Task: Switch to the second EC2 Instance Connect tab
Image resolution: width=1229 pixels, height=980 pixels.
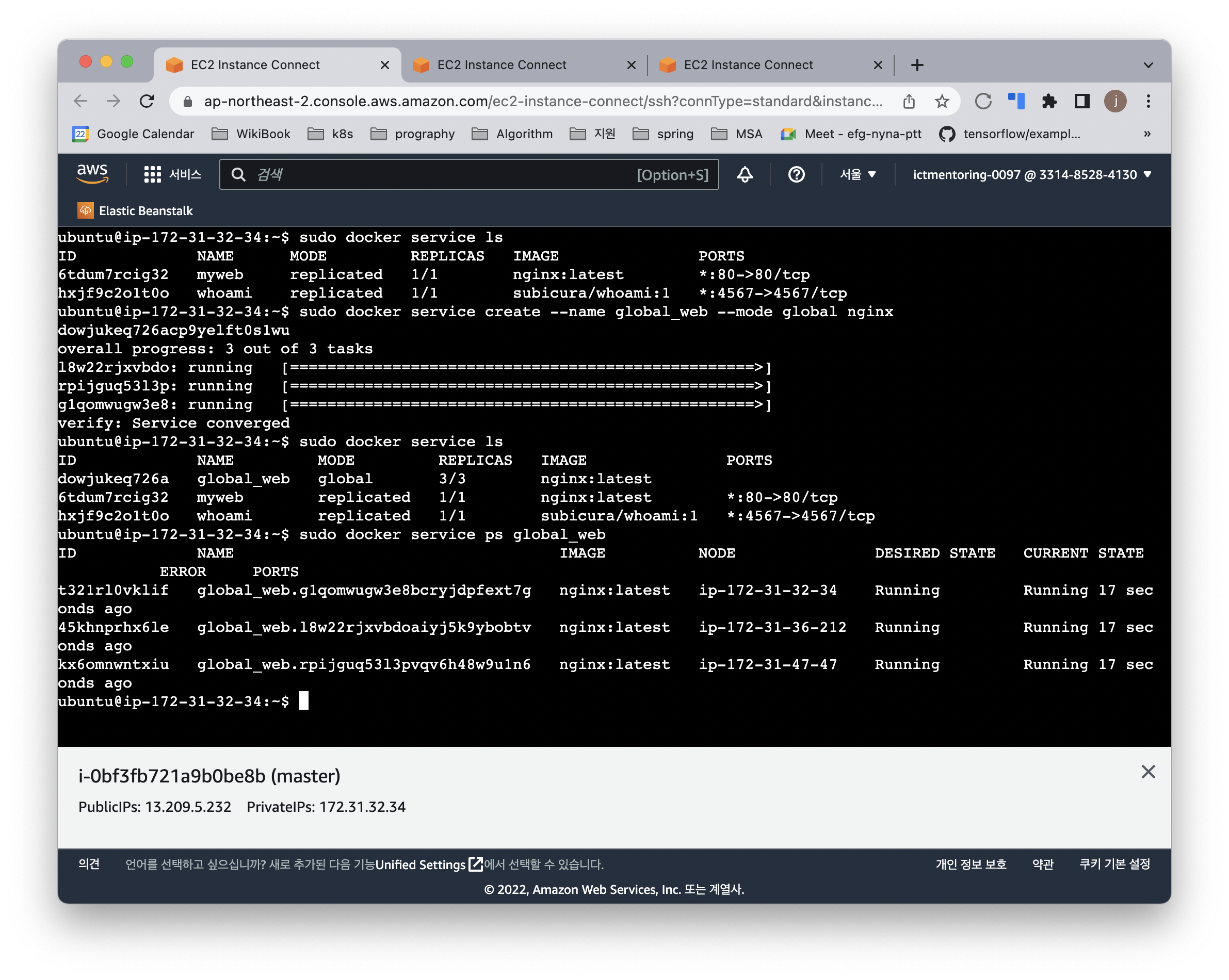Action: [x=502, y=65]
